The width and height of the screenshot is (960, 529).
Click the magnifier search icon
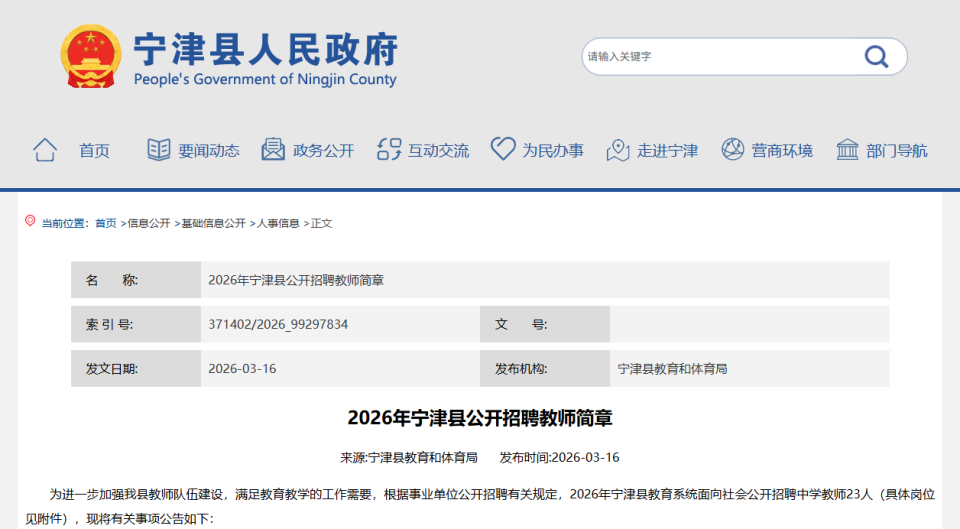coord(876,56)
